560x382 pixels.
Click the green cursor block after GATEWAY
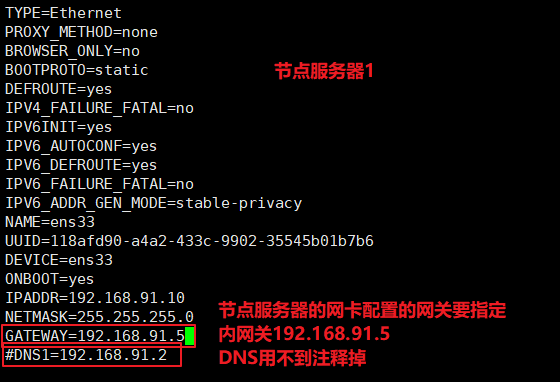pos(190,336)
